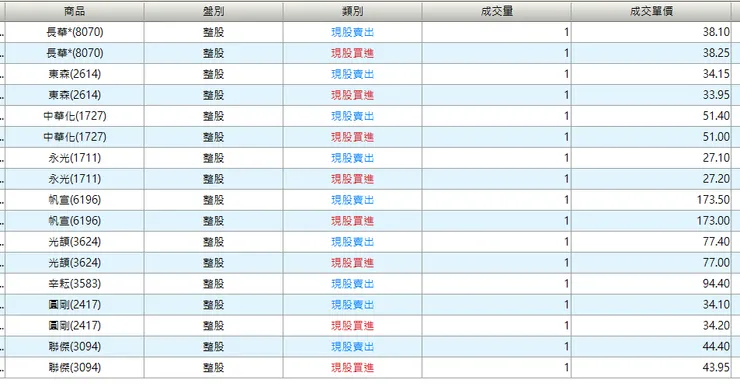The height and width of the screenshot is (384, 740).
Task: Select 現股買進 in the 27.20 row
Action: point(353,179)
